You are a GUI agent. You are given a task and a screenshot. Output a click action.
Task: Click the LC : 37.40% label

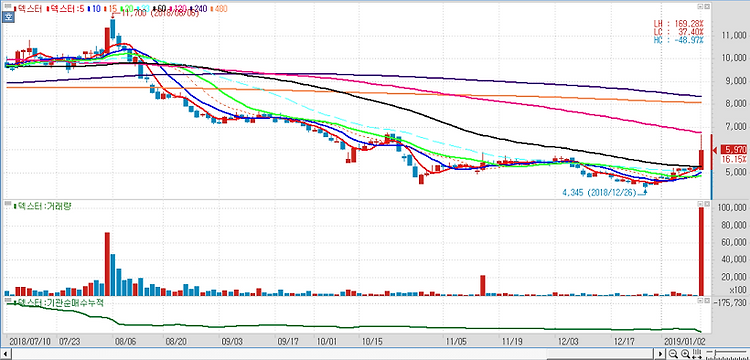pos(679,32)
